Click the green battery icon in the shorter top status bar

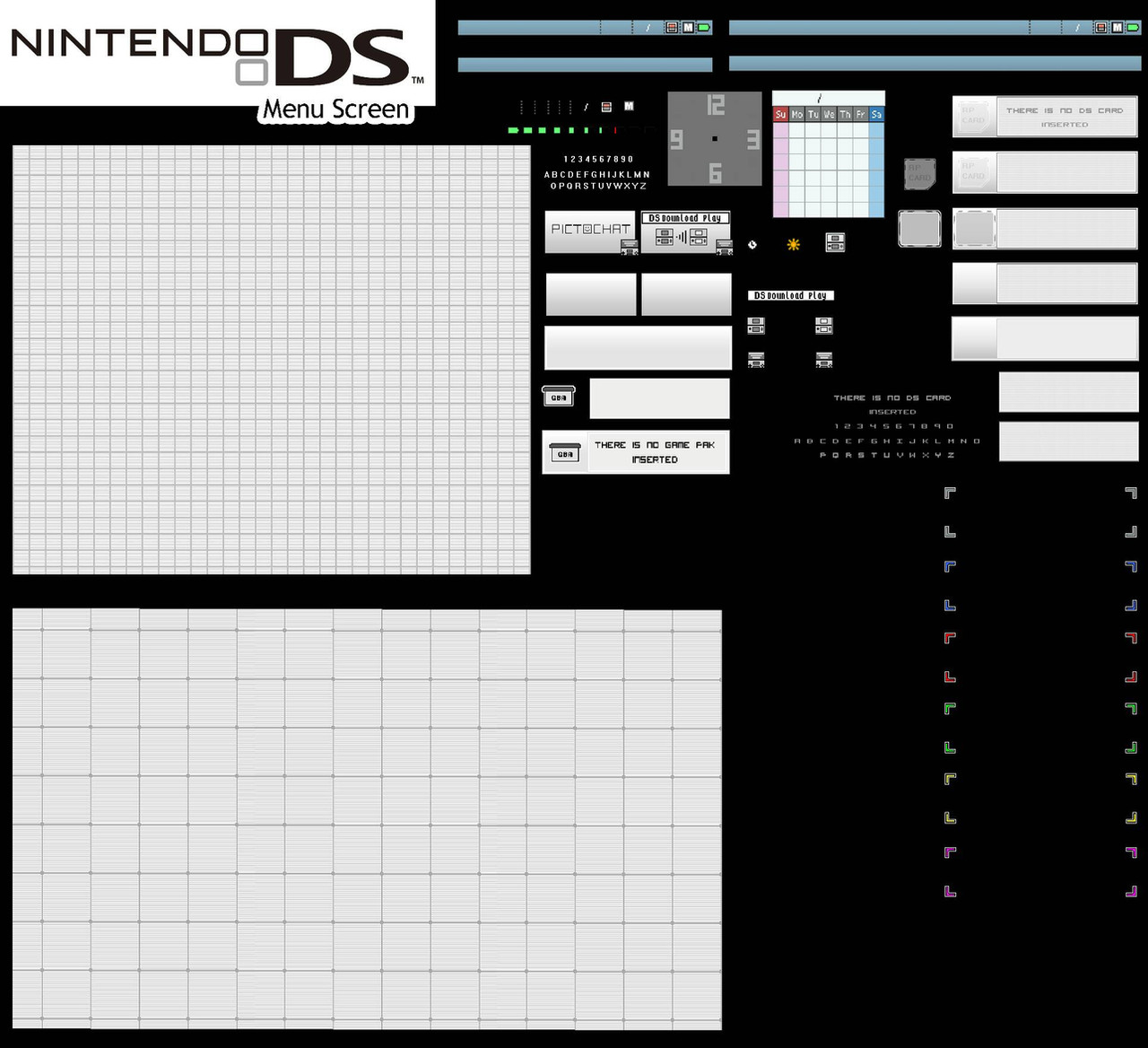pos(704,28)
